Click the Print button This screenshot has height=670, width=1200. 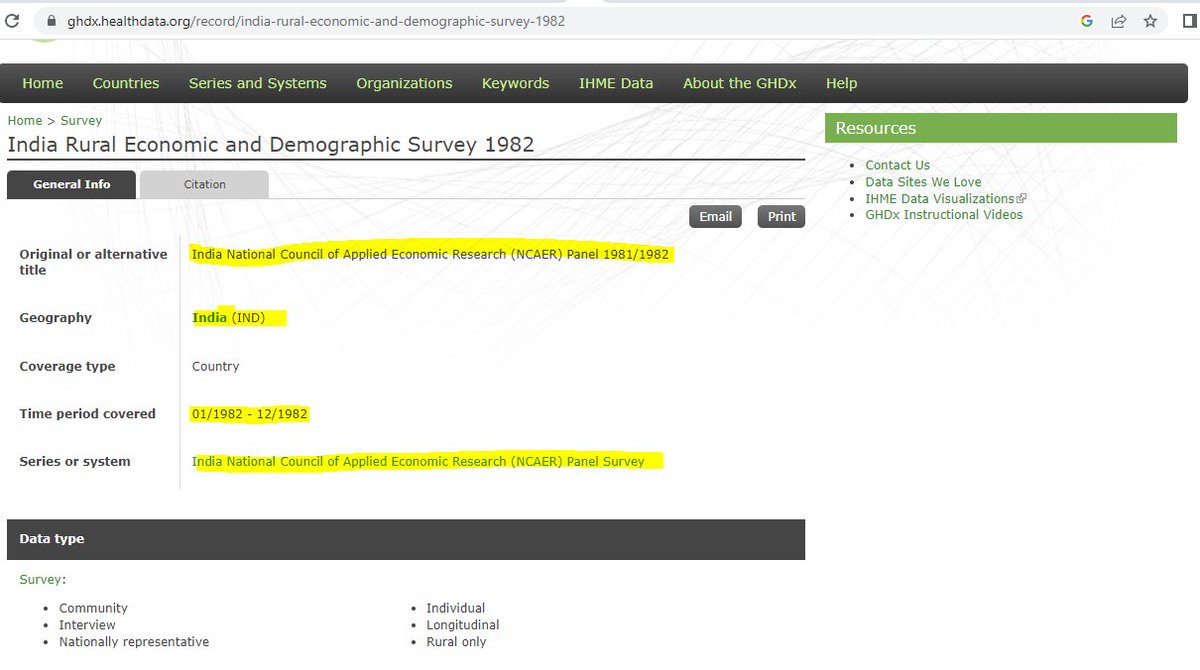coord(782,216)
